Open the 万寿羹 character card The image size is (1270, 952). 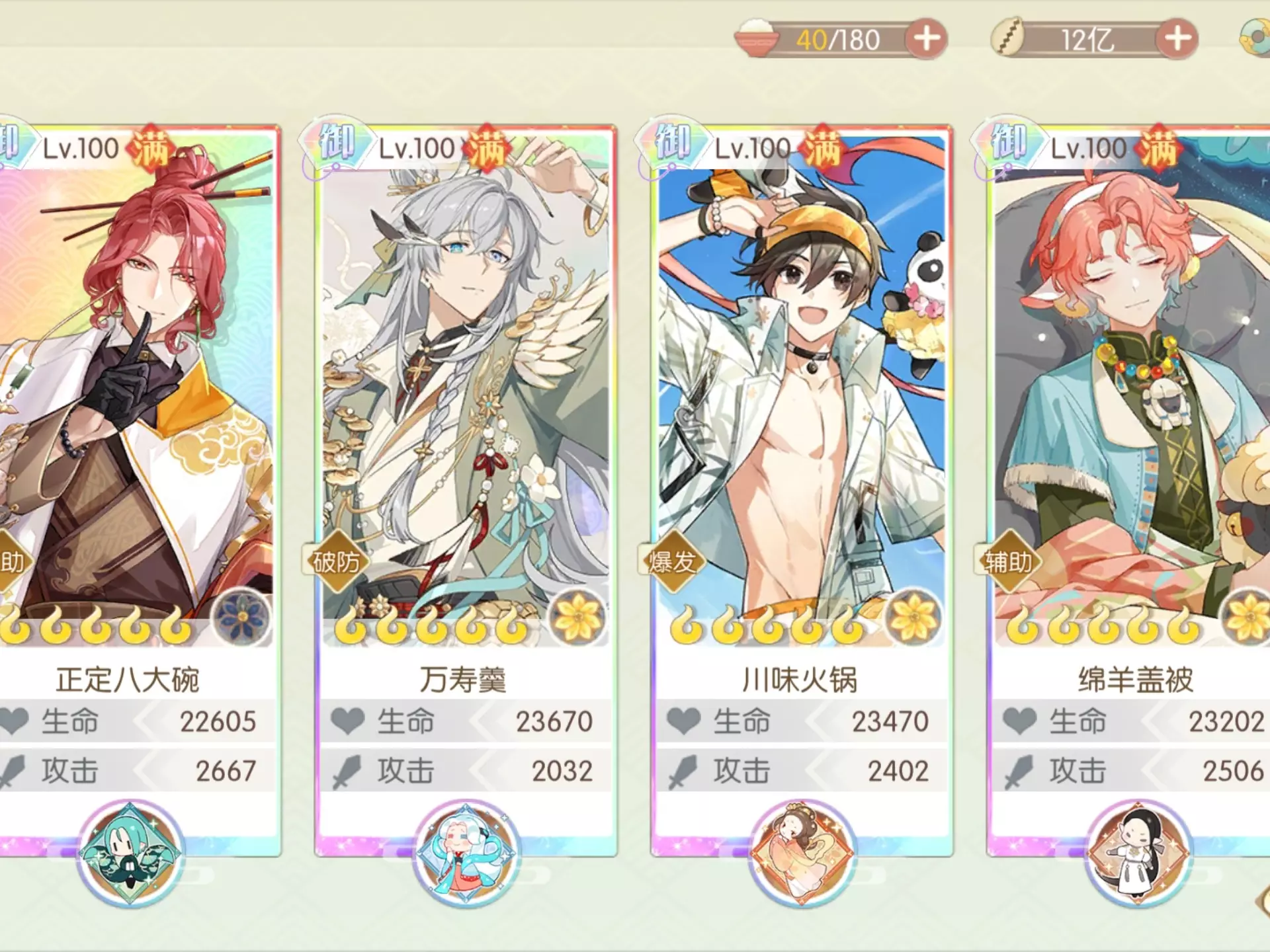466,491
